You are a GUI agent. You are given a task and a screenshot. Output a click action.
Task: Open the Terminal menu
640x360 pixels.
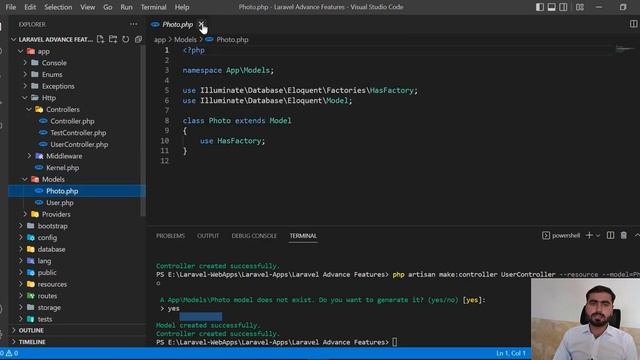[153, 7]
